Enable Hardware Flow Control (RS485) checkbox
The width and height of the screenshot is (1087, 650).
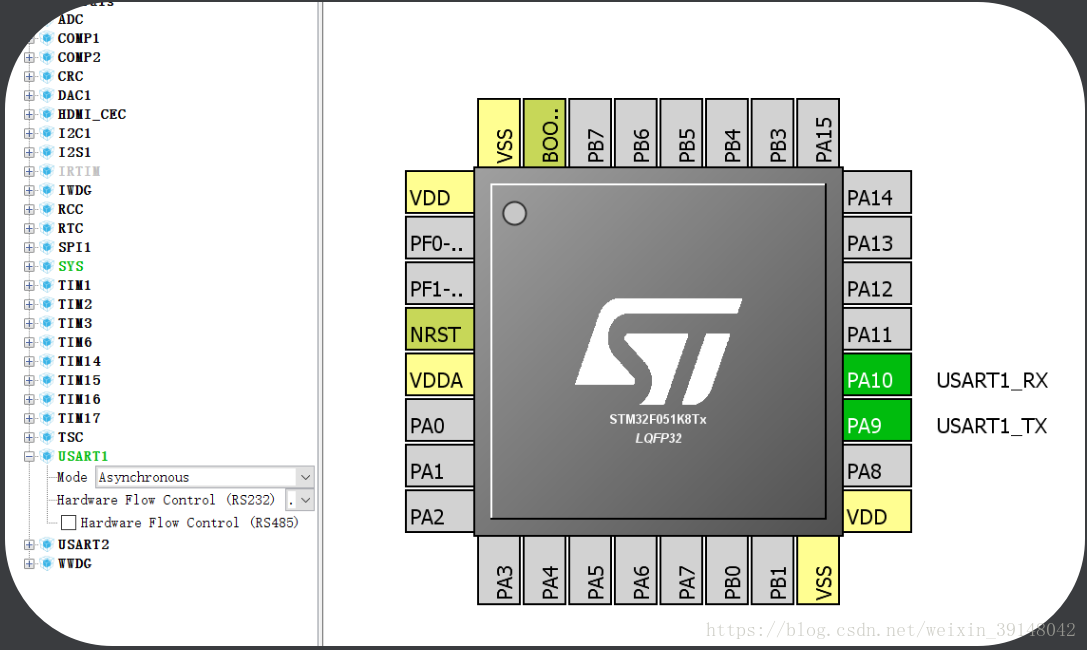(69, 522)
